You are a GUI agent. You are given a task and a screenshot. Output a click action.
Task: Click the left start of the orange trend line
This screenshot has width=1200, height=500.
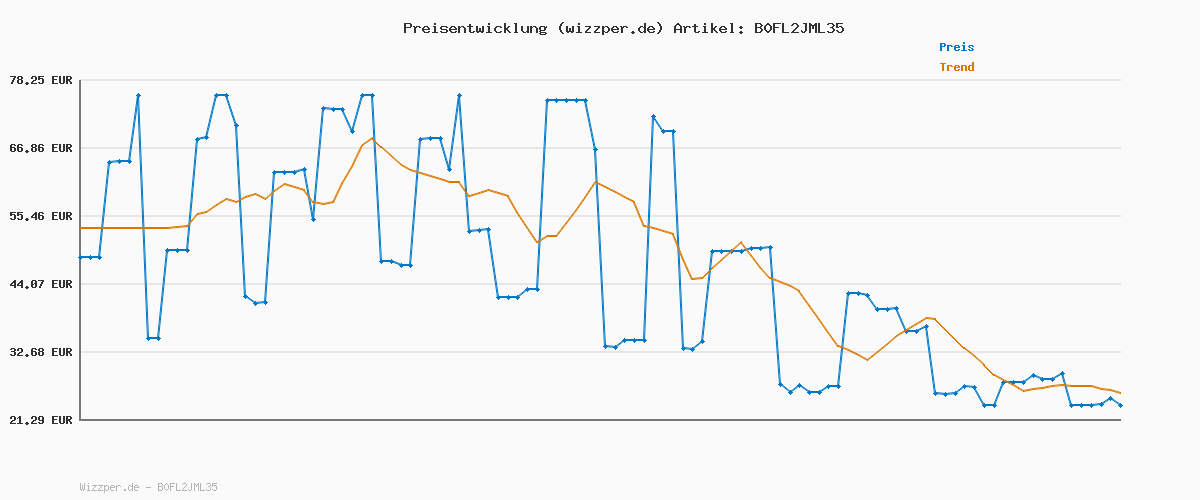[81, 228]
